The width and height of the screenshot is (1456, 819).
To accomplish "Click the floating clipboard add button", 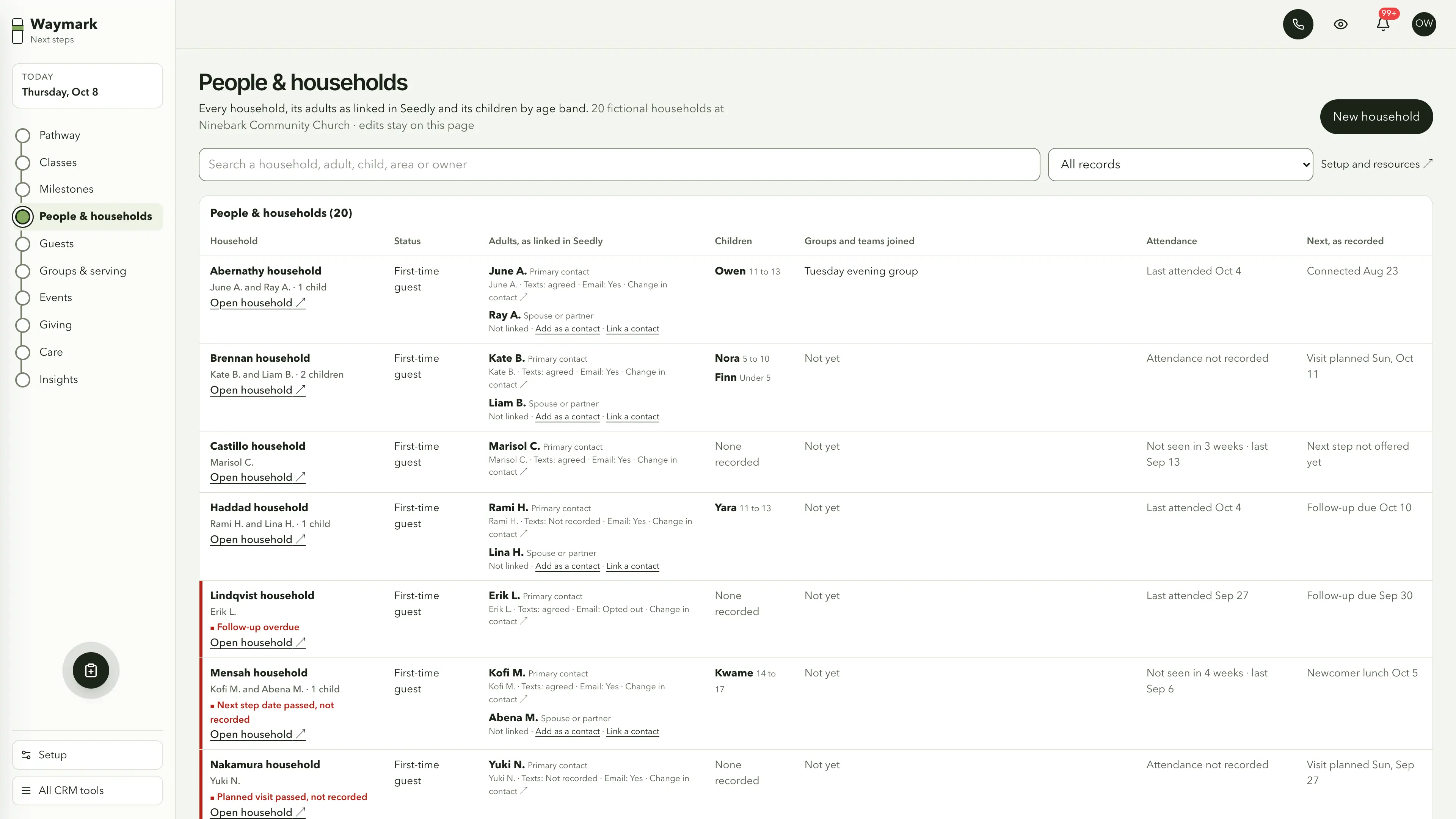I will coord(91,670).
